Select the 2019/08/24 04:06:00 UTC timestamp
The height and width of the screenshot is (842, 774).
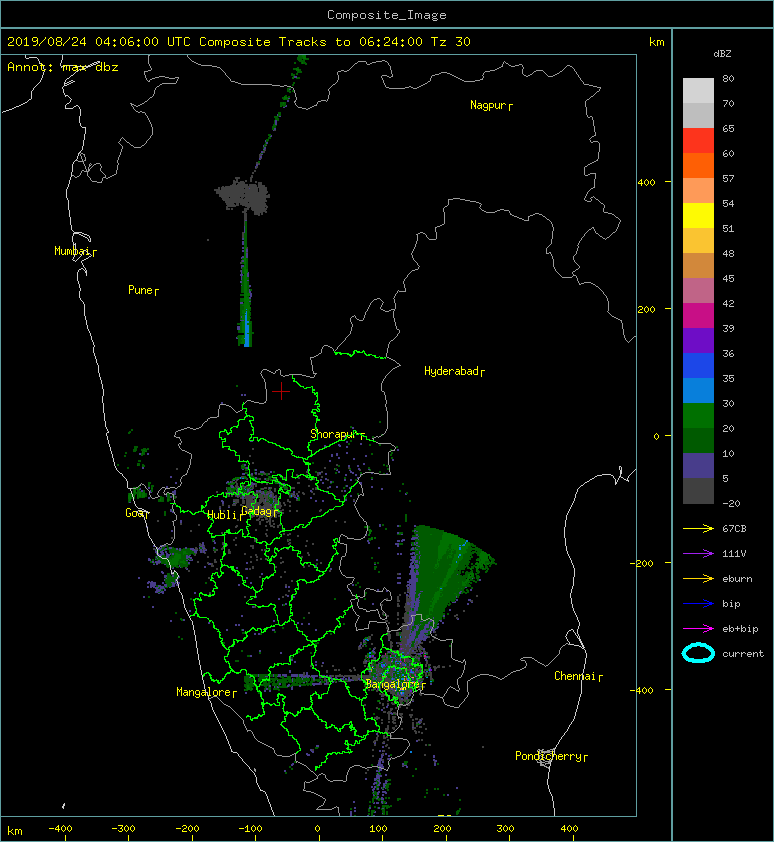pos(99,42)
